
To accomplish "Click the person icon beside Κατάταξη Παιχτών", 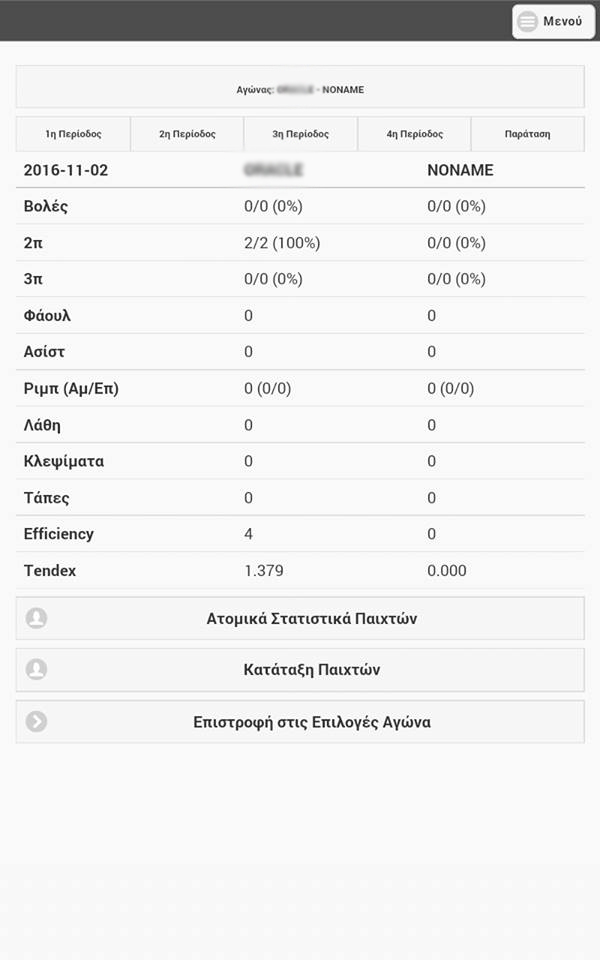I will [x=36, y=670].
